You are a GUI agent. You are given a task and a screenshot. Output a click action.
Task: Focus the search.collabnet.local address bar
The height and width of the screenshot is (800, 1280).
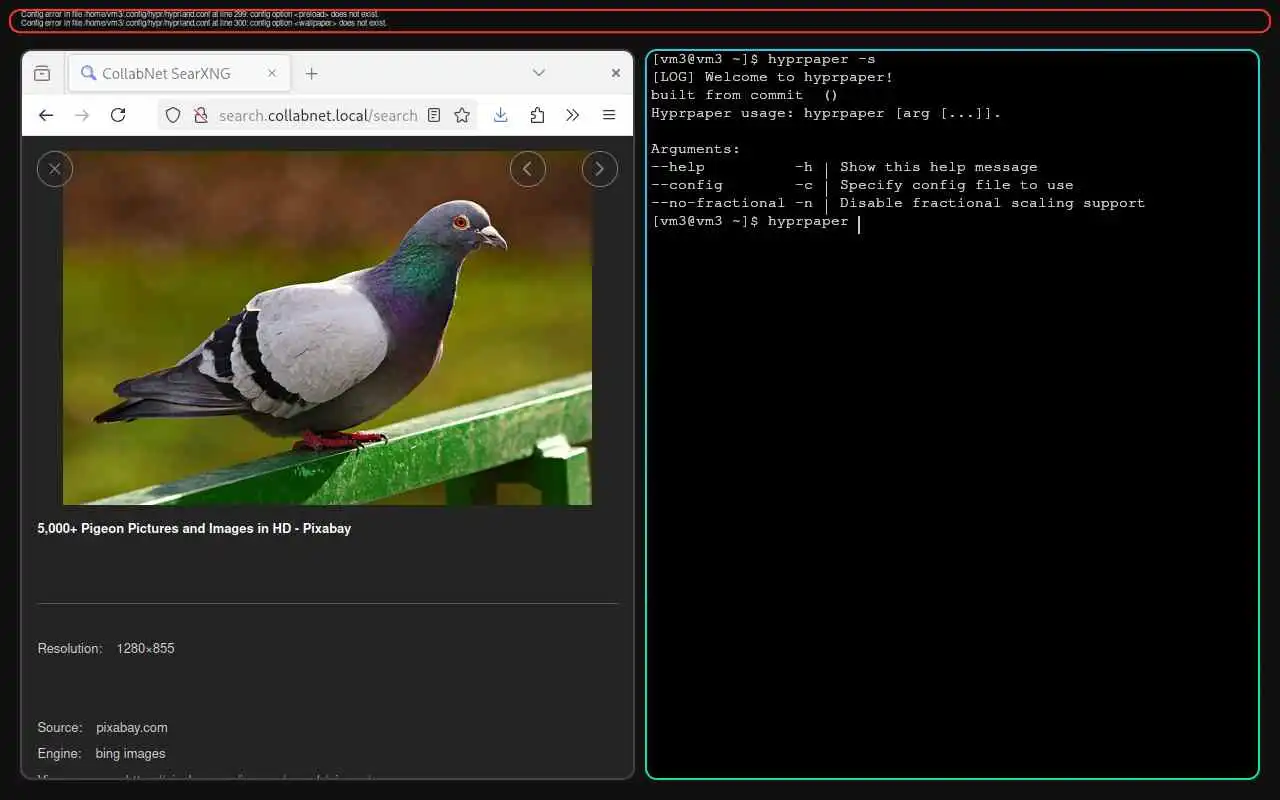click(x=318, y=115)
